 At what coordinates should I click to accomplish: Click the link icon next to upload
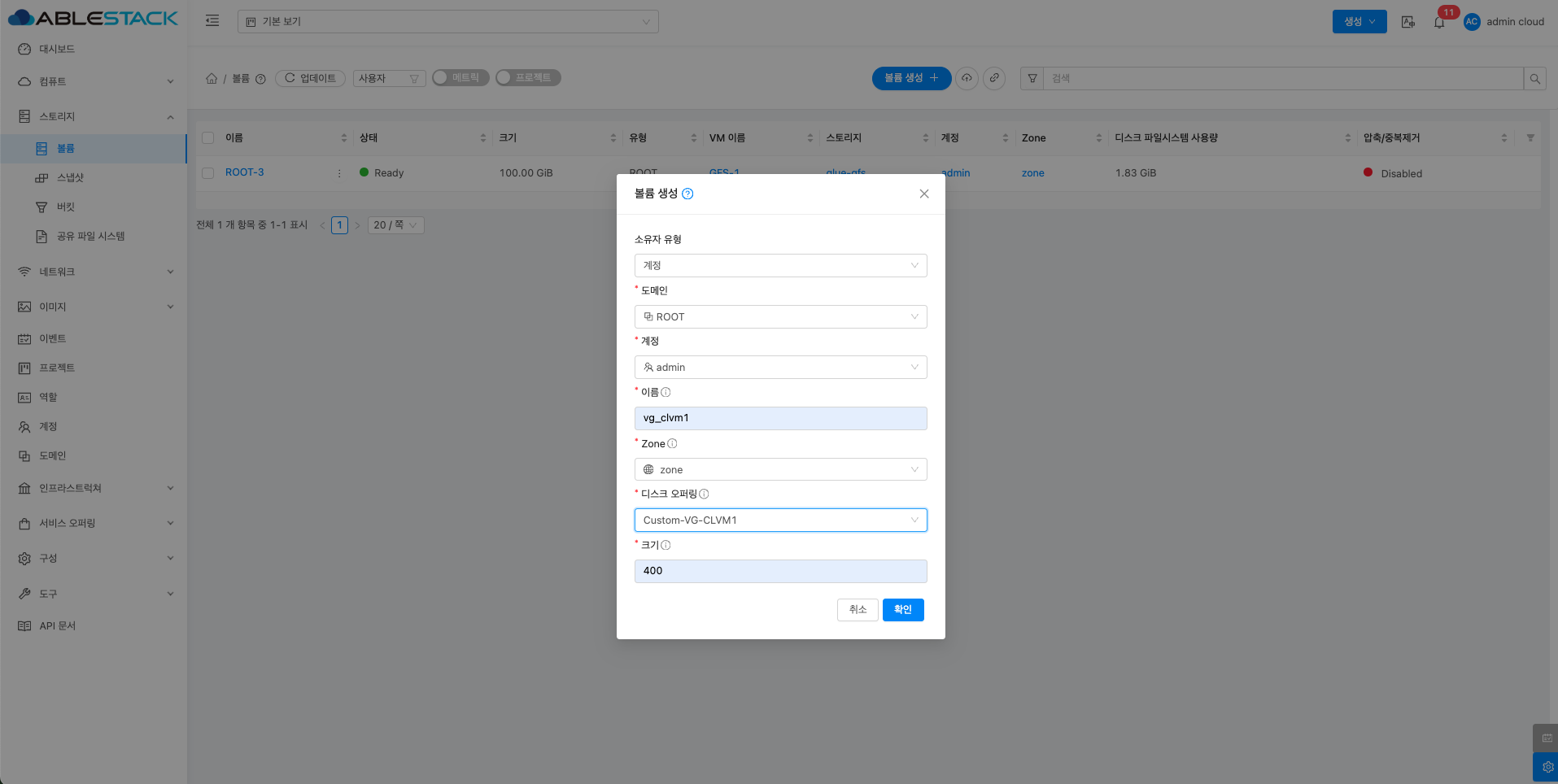click(x=994, y=78)
